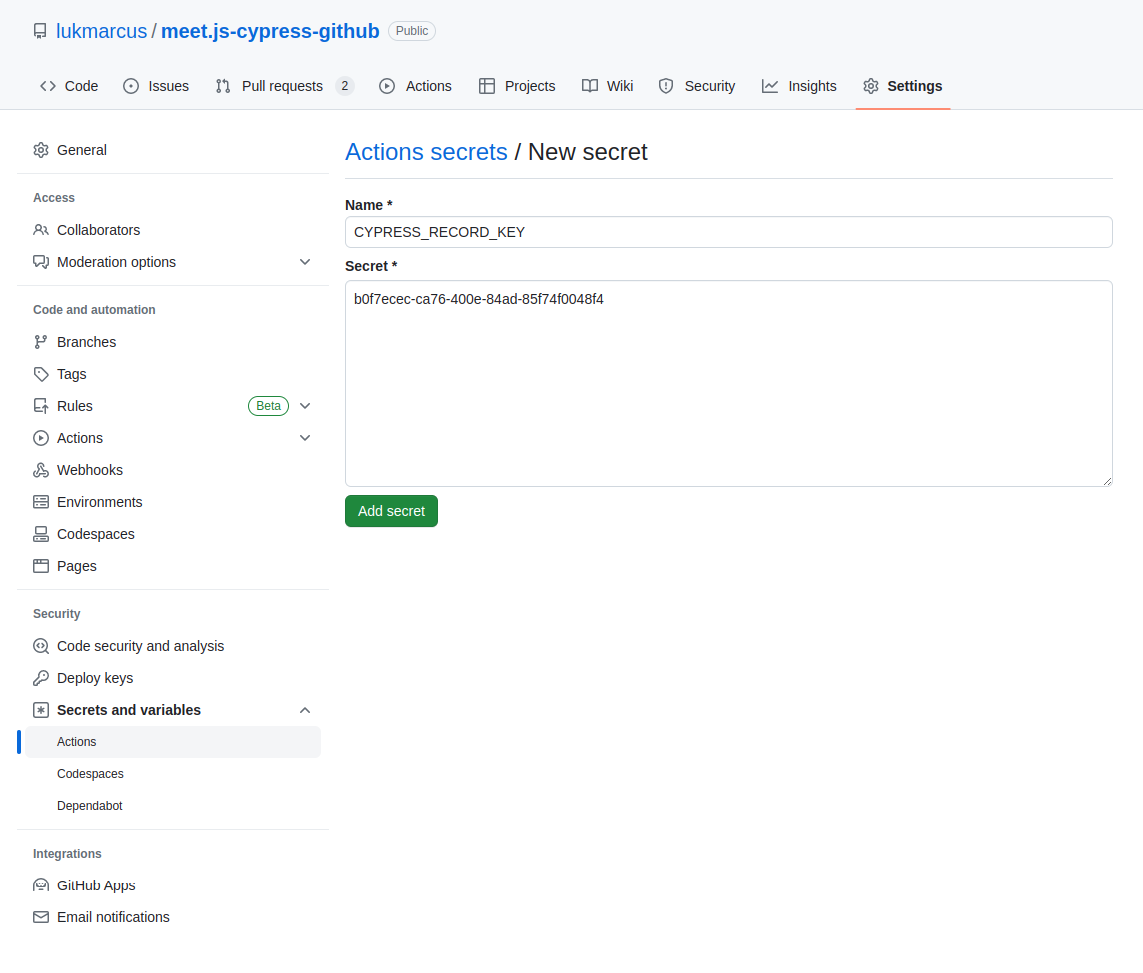This screenshot has height=973, width=1143.
Task: Open Pages settings
Action: (173, 566)
